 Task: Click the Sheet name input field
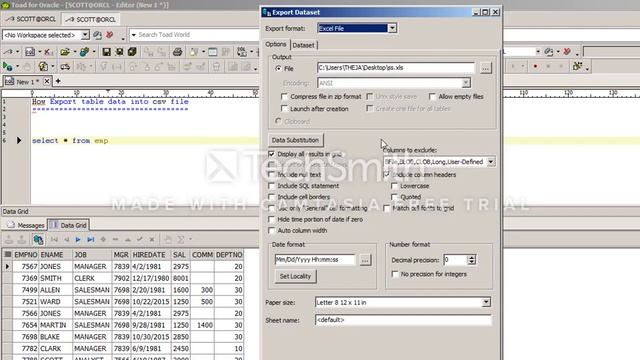coord(403,320)
